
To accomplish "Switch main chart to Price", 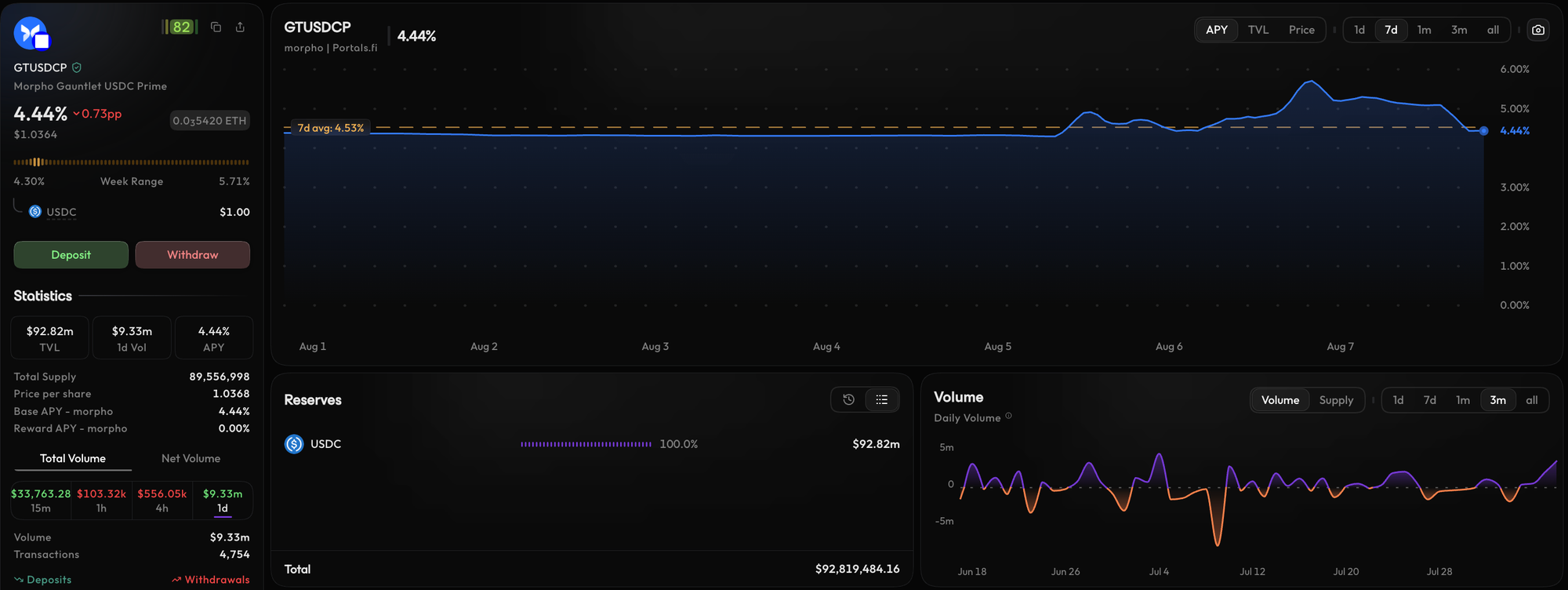I will point(1301,30).
